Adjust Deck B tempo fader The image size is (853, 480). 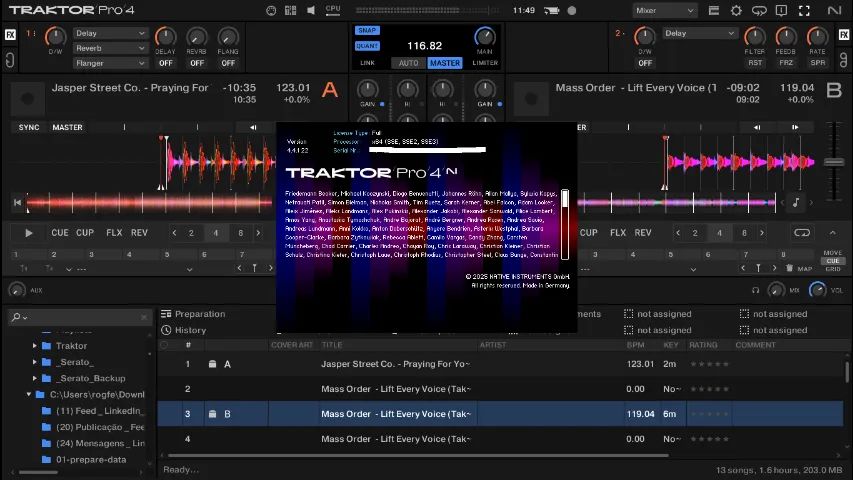834,162
